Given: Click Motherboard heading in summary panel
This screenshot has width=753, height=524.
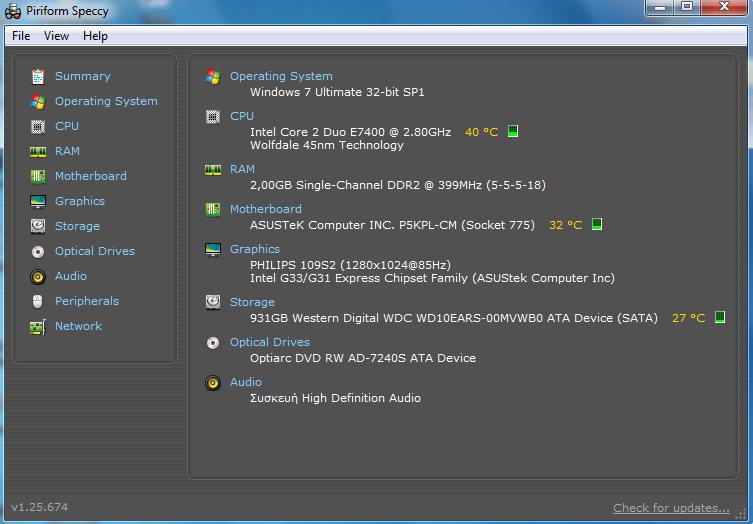Looking at the screenshot, I should click(x=266, y=209).
